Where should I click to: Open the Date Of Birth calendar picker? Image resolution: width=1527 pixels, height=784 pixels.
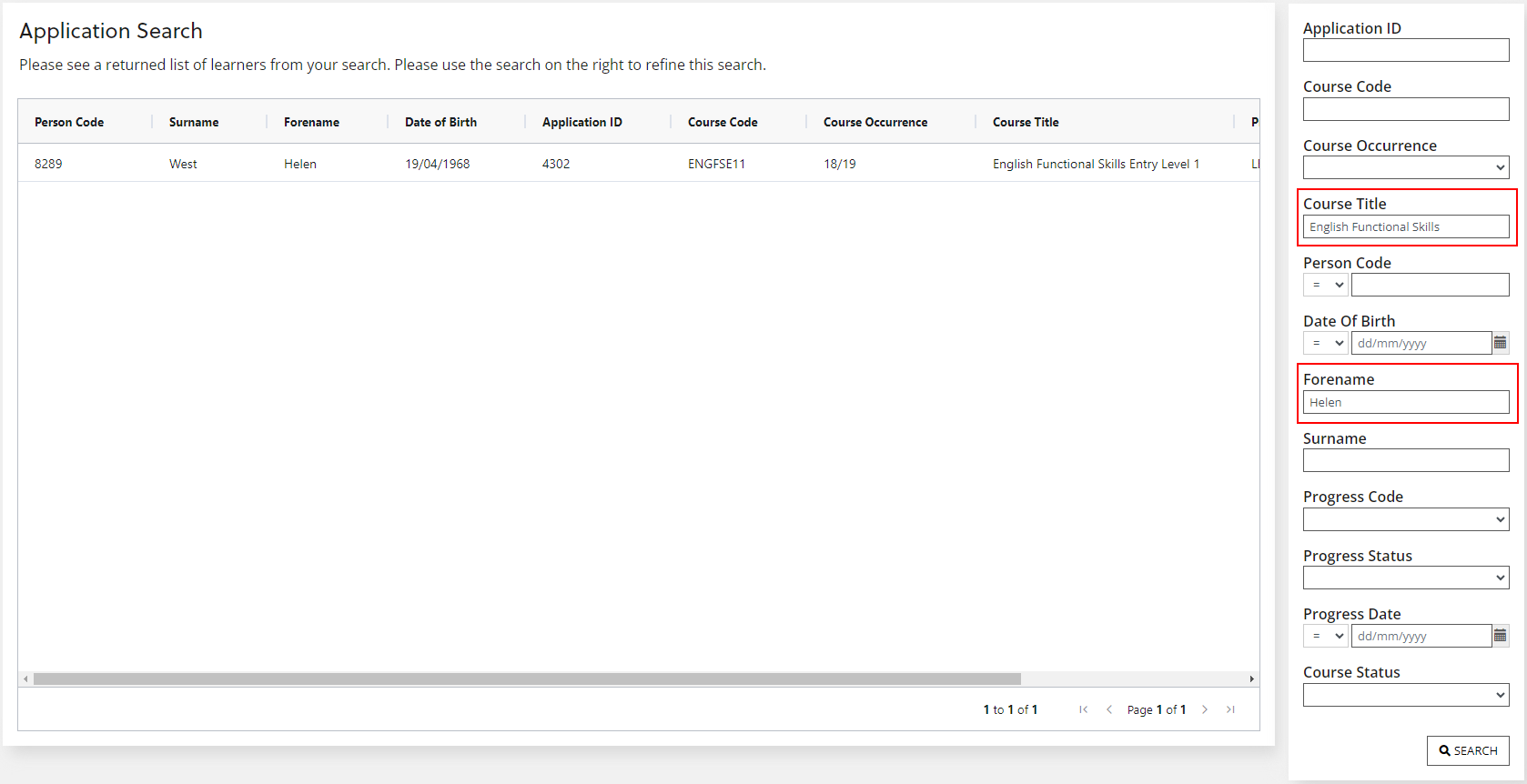(1501, 343)
